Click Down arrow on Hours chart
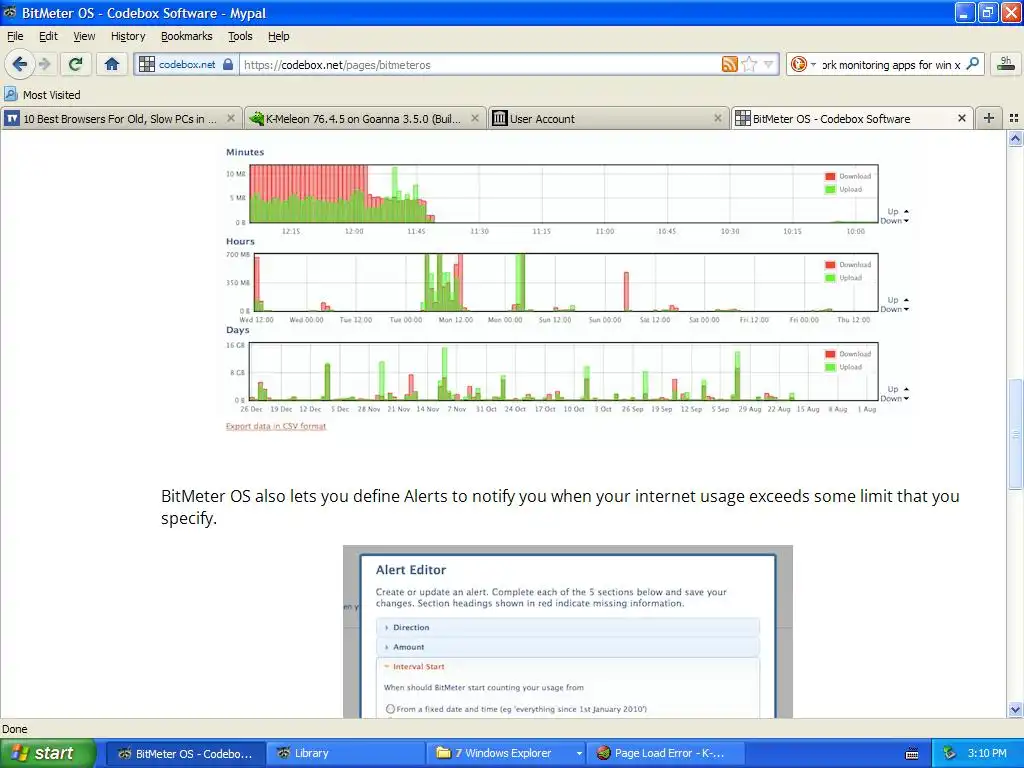The height and width of the screenshot is (768, 1024). point(906,309)
